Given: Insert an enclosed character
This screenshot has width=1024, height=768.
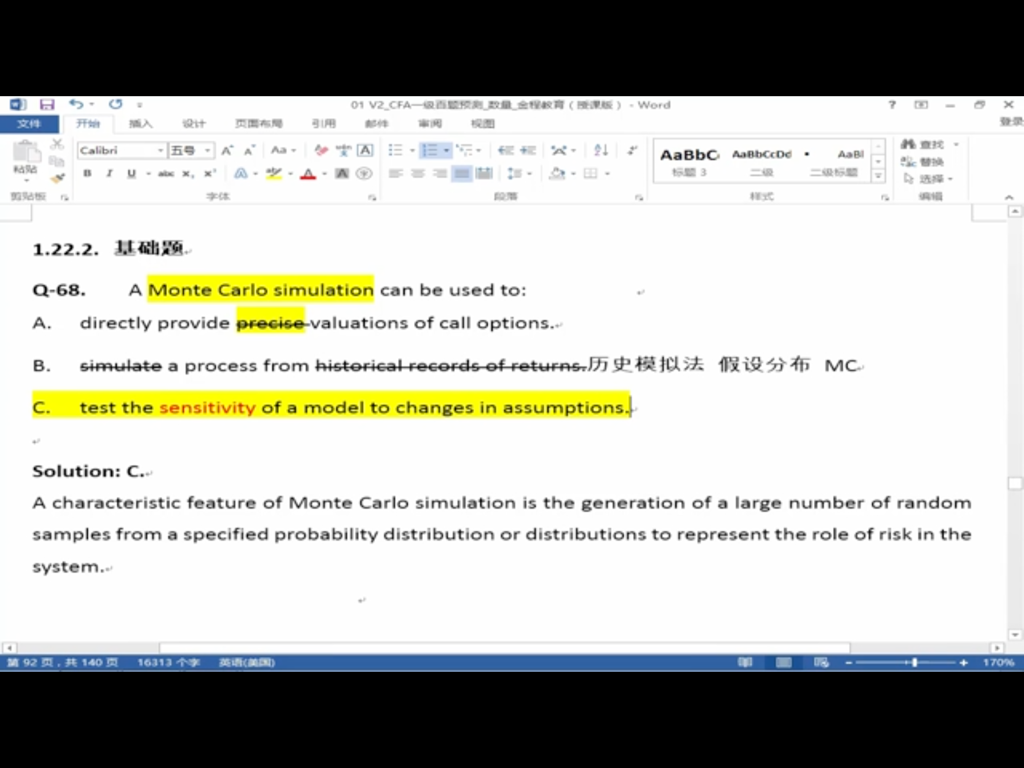Looking at the screenshot, I should (x=364, y=174).
